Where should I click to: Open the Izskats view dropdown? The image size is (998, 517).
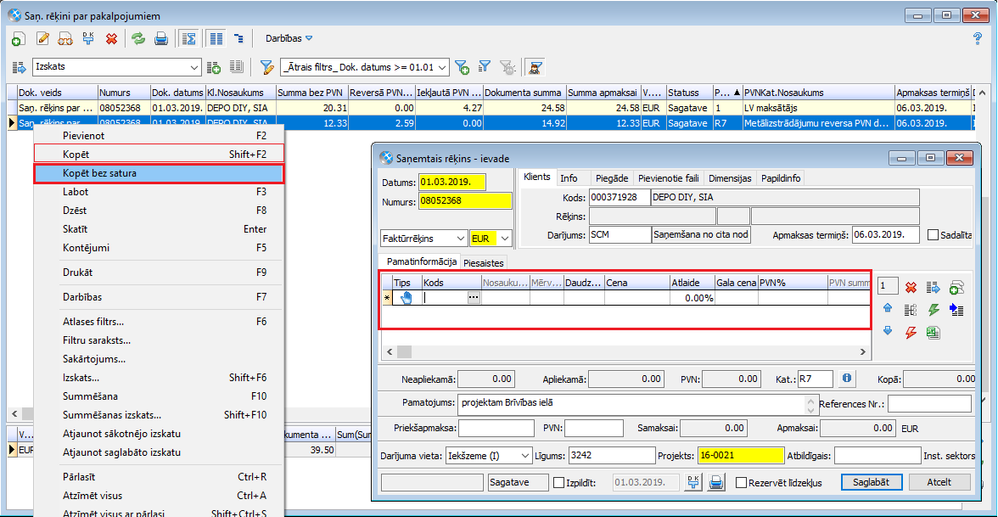pyautogui.click(x=195, y=67)
